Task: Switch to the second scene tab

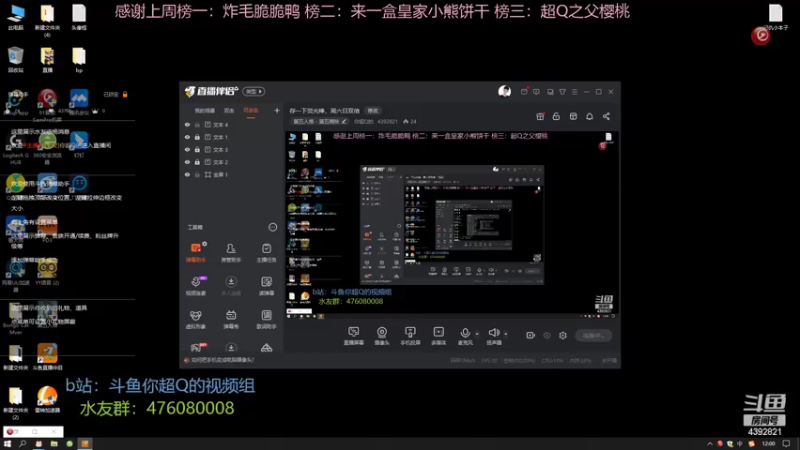Action: pos(229,111)
